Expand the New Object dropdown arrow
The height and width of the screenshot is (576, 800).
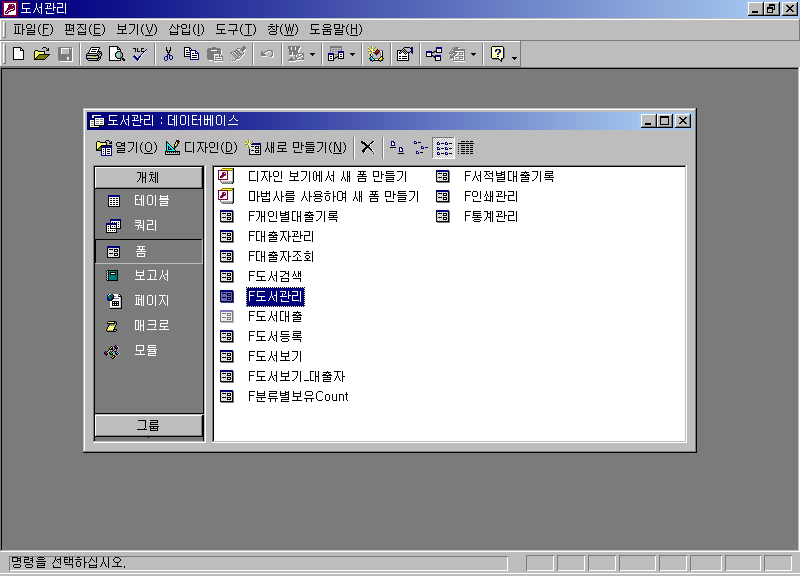pos(473,54)
